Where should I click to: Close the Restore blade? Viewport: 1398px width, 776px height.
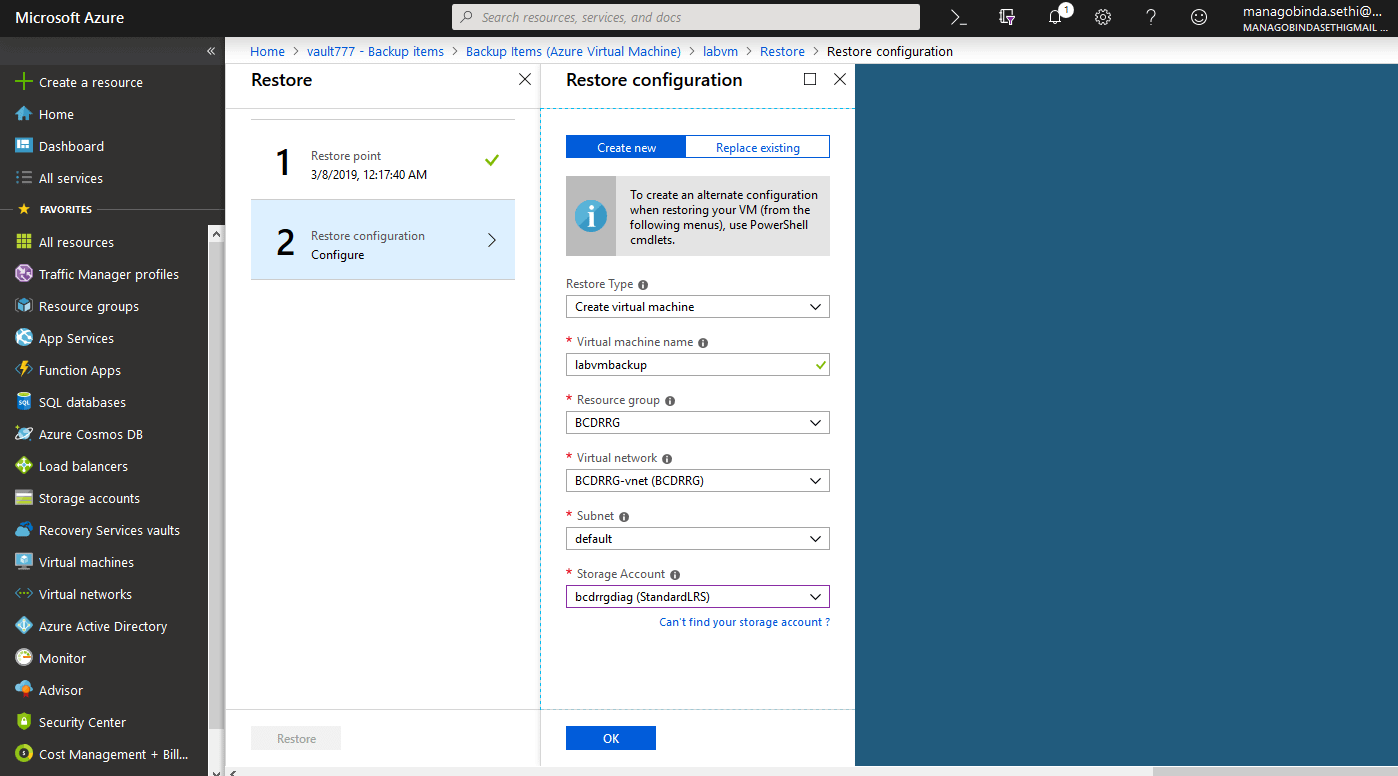coord(525,79)
